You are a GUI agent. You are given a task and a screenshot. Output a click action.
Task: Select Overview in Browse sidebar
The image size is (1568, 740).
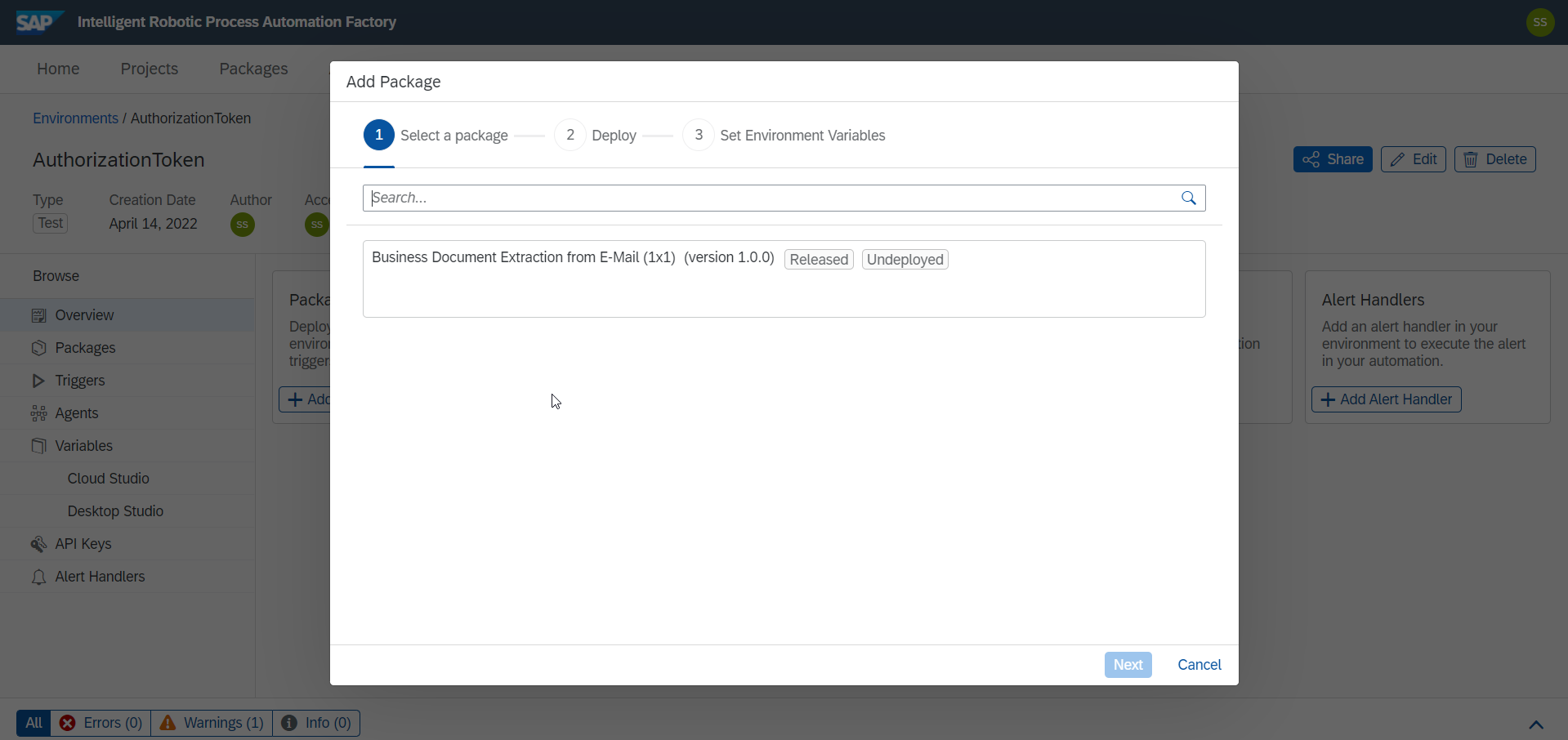click(x=127, y=315)
